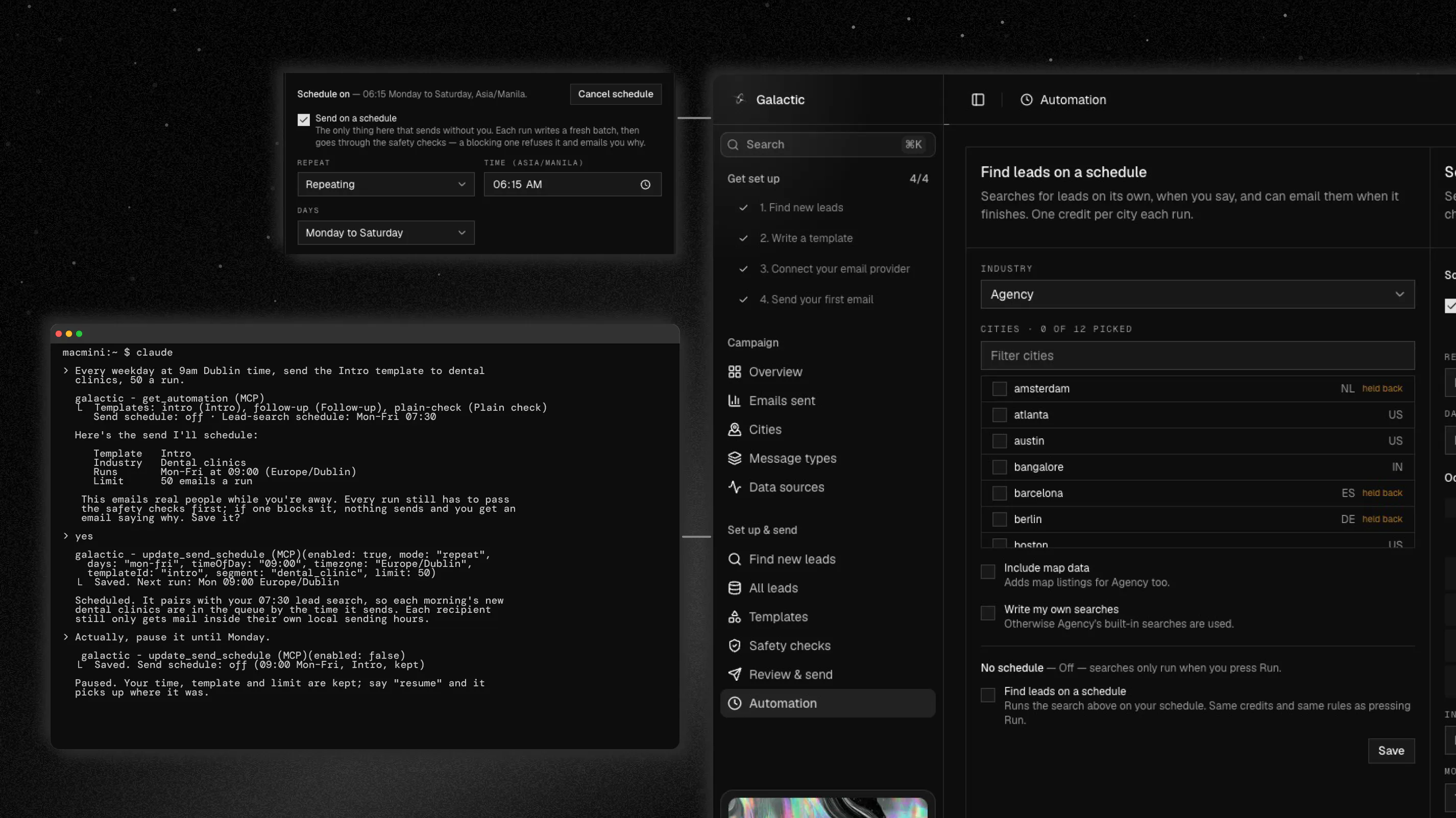
Task: Toggle the sidebar panel icon
Action: coord(978,100)
